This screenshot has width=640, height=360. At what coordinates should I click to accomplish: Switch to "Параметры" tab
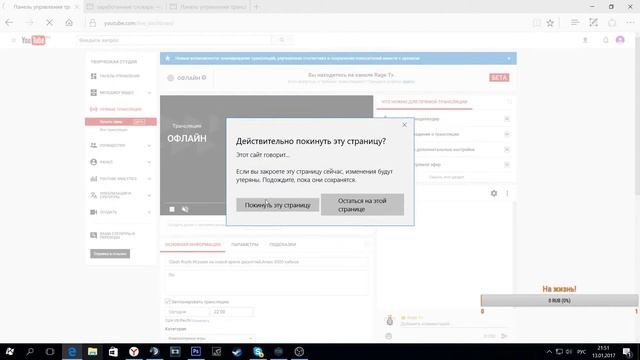click(245, 244)
